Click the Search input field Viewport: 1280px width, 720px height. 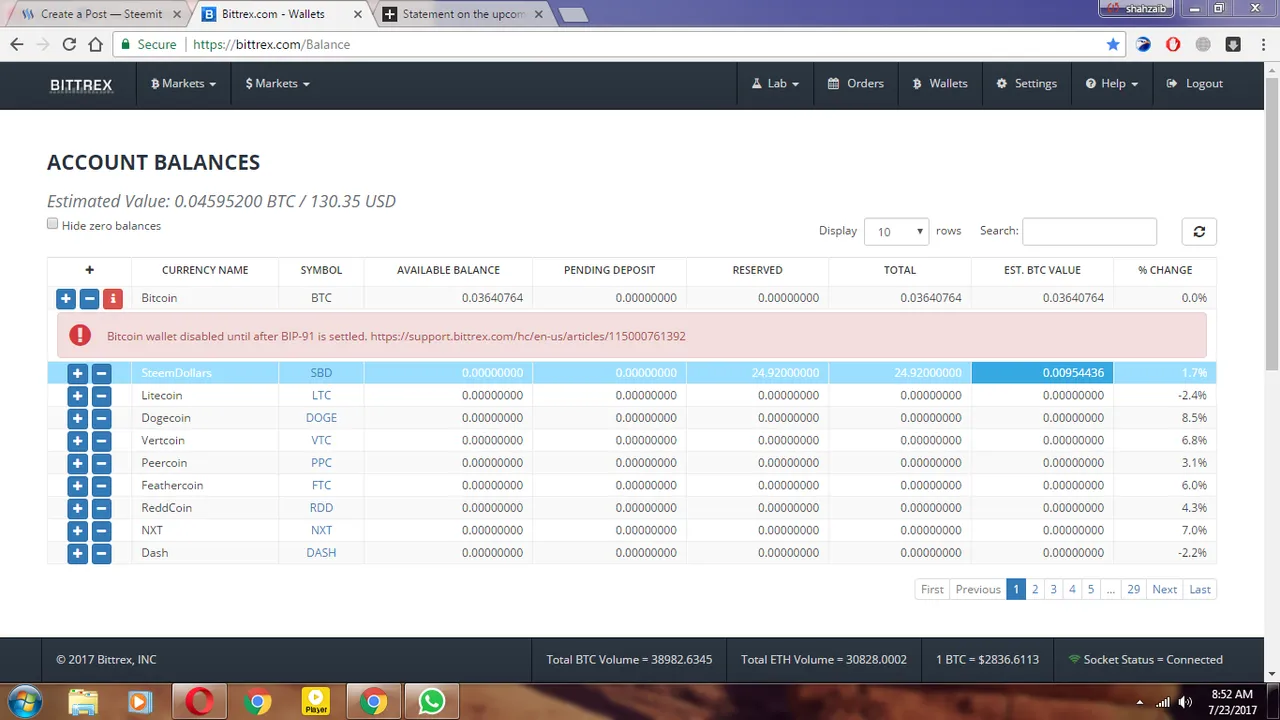pyautogui.click(x=1089, y=231)
